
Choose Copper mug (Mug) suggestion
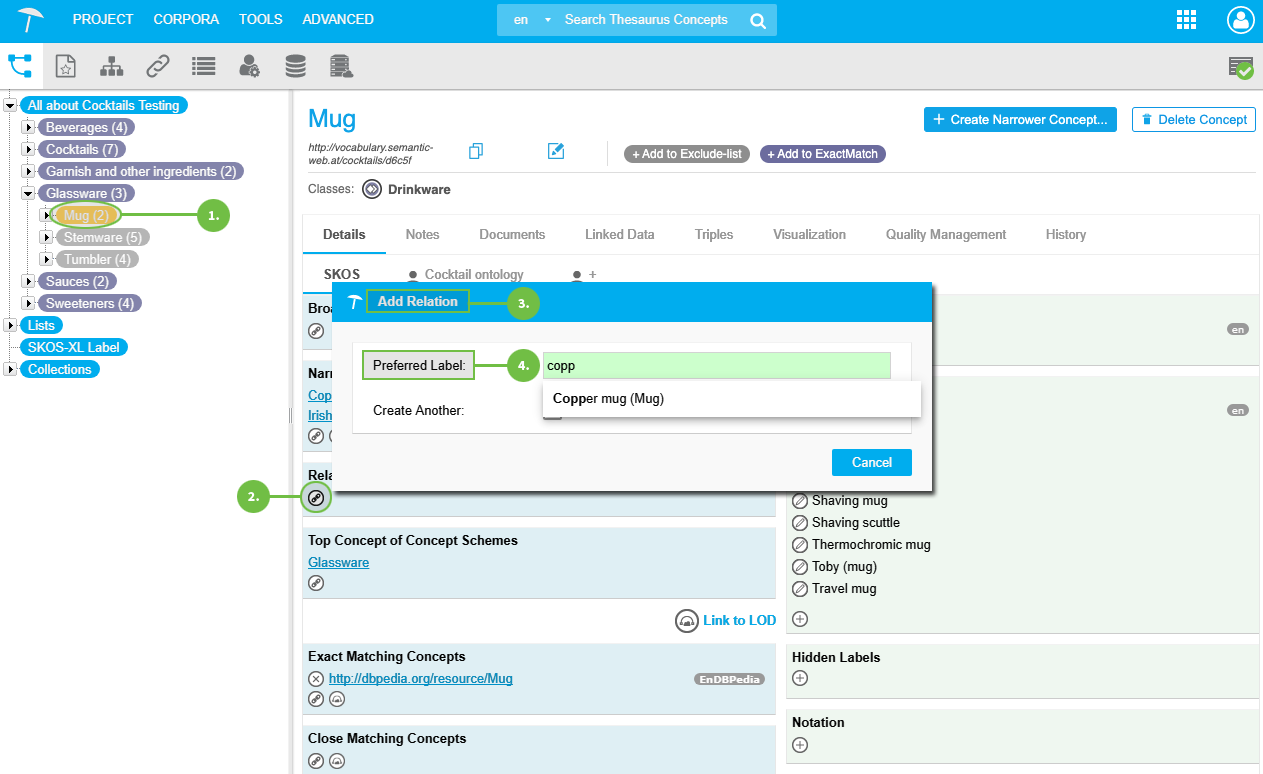[608, 398]
